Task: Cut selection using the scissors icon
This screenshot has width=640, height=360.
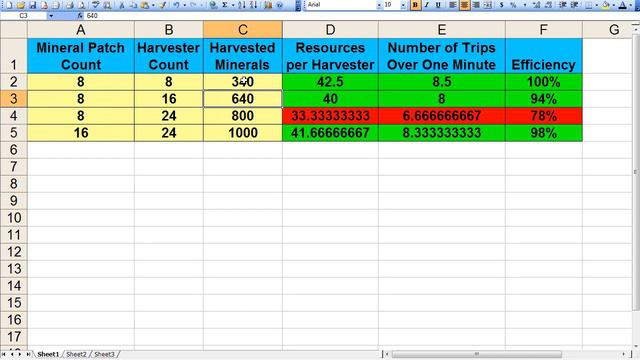Action: 122,5
